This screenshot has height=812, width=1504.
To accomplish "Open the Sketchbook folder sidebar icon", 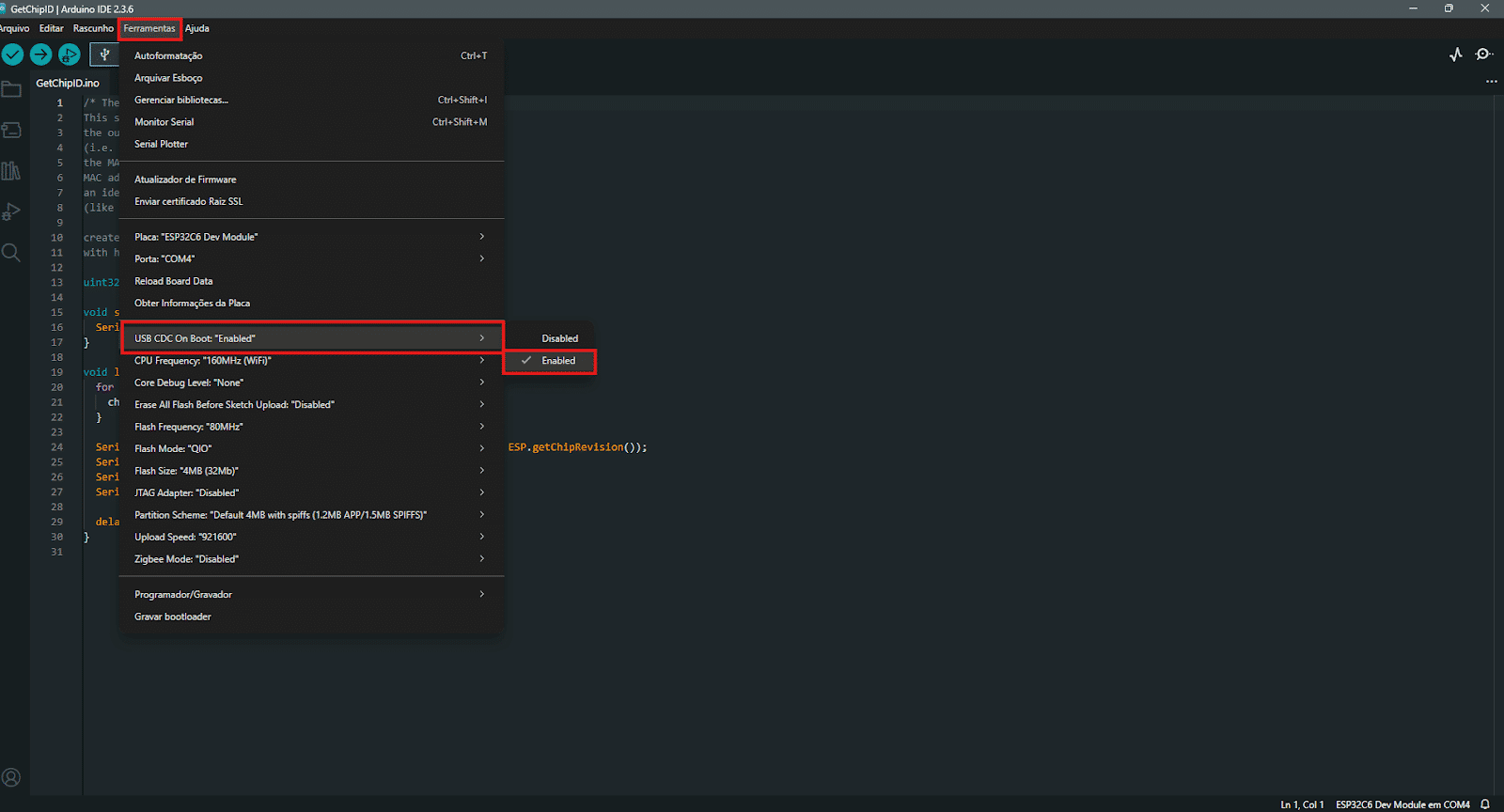I will (x=11, y=90).
